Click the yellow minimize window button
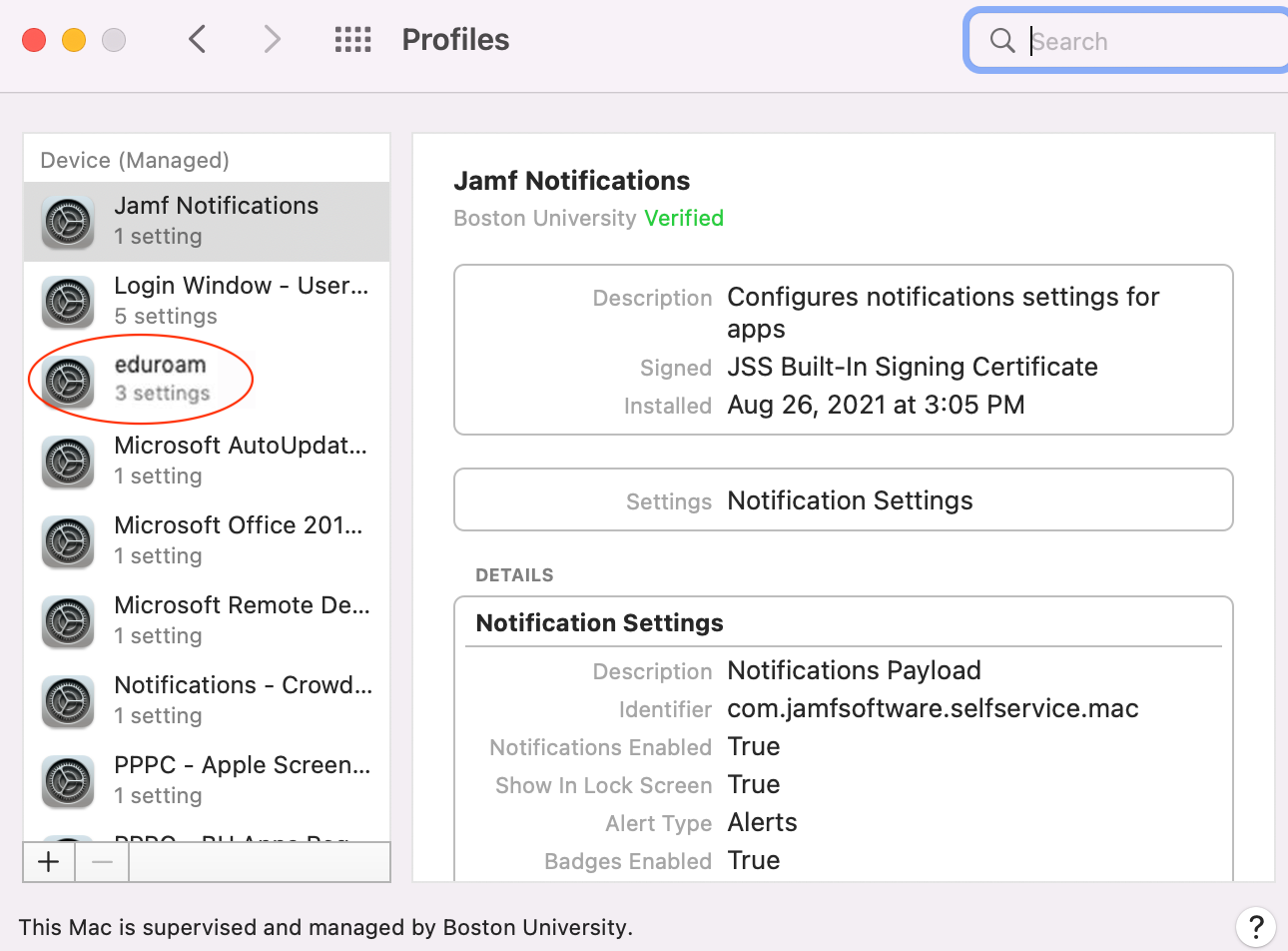 74,40
